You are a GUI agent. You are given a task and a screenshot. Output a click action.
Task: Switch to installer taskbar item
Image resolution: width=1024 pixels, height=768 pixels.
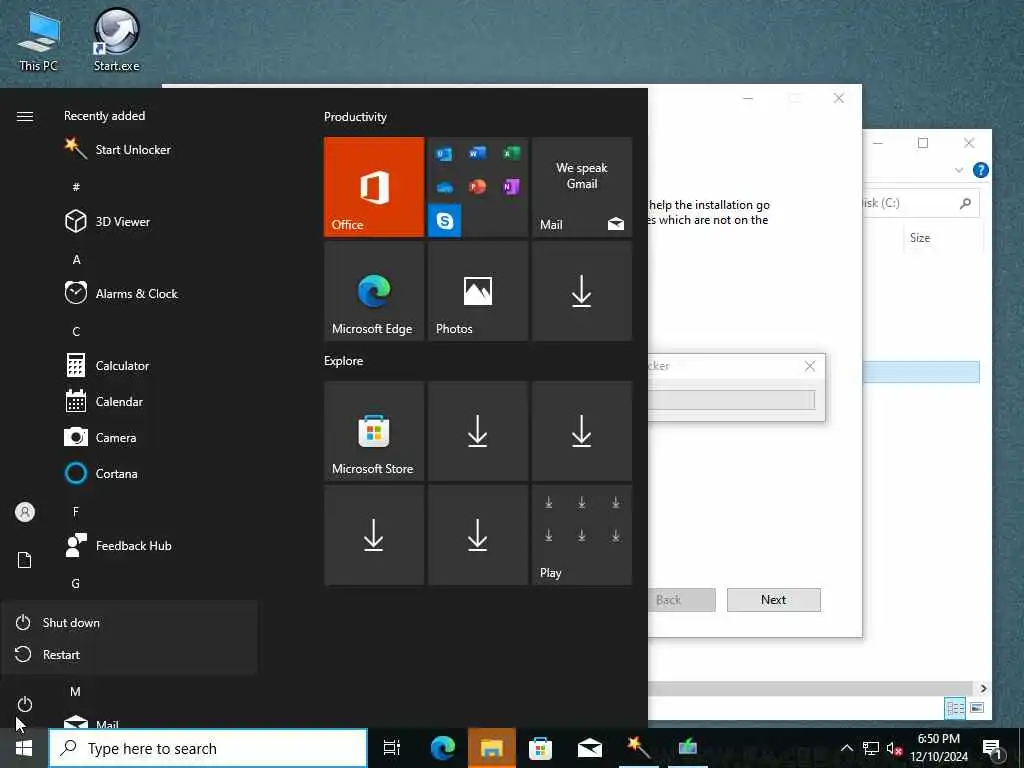(x=688, y=748)
